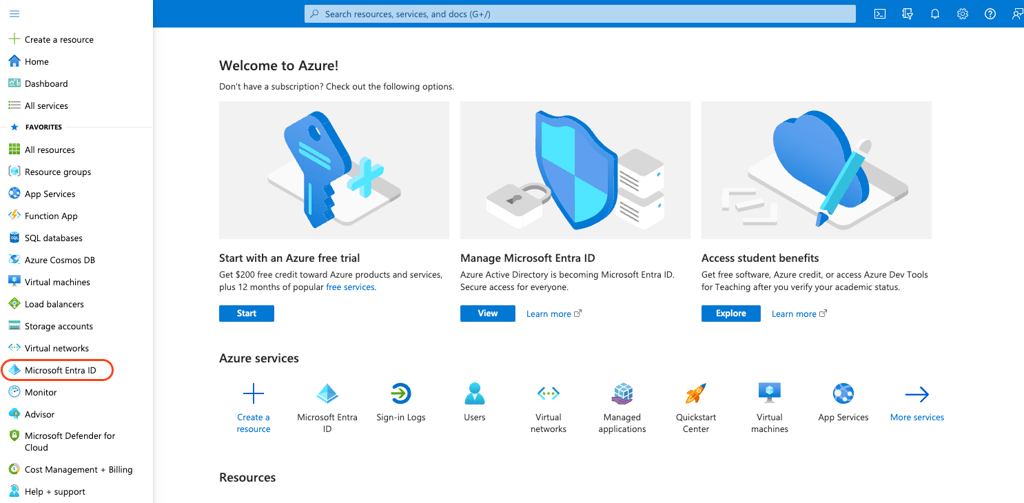Open the Directories + subscriptions filter icon
Viewport: 1024px width, 503px height.
908,14
